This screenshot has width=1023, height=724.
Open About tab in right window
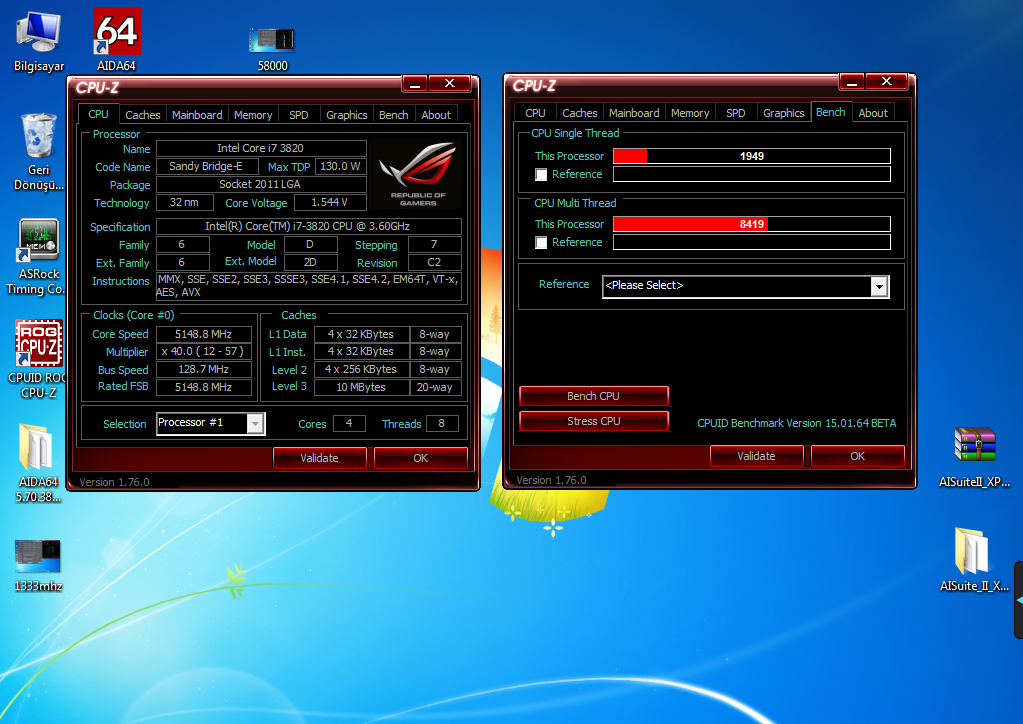[x=873, y=113]
